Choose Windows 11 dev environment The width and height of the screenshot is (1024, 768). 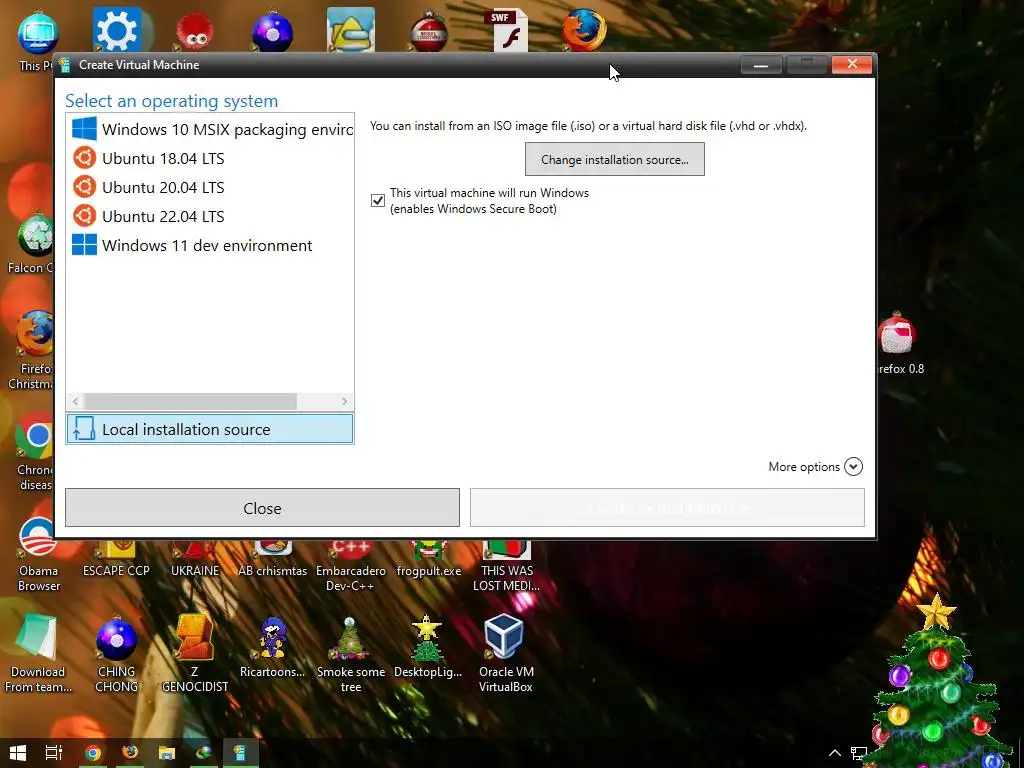(x=210, y=246)
